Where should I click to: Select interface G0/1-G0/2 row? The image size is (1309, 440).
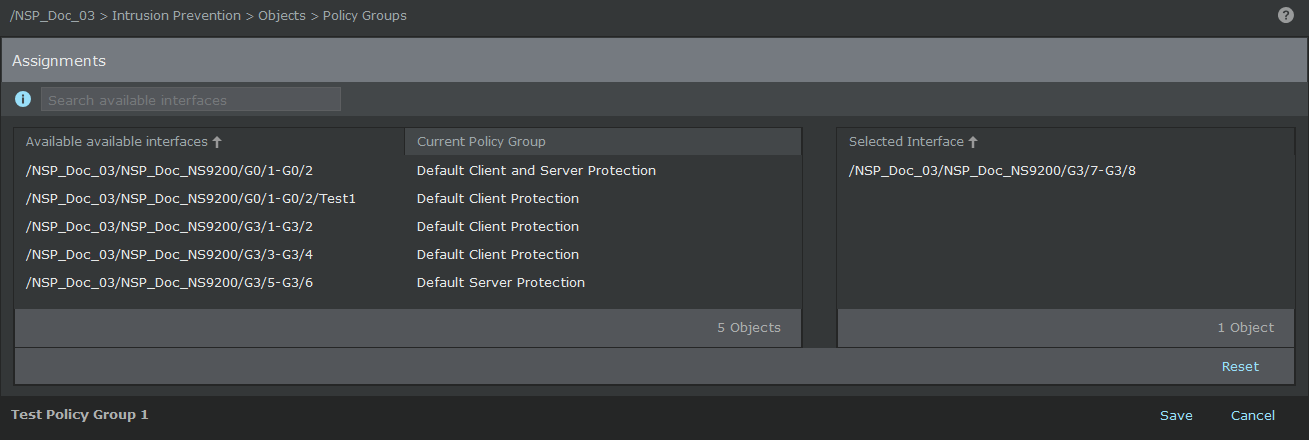[408, 170]
